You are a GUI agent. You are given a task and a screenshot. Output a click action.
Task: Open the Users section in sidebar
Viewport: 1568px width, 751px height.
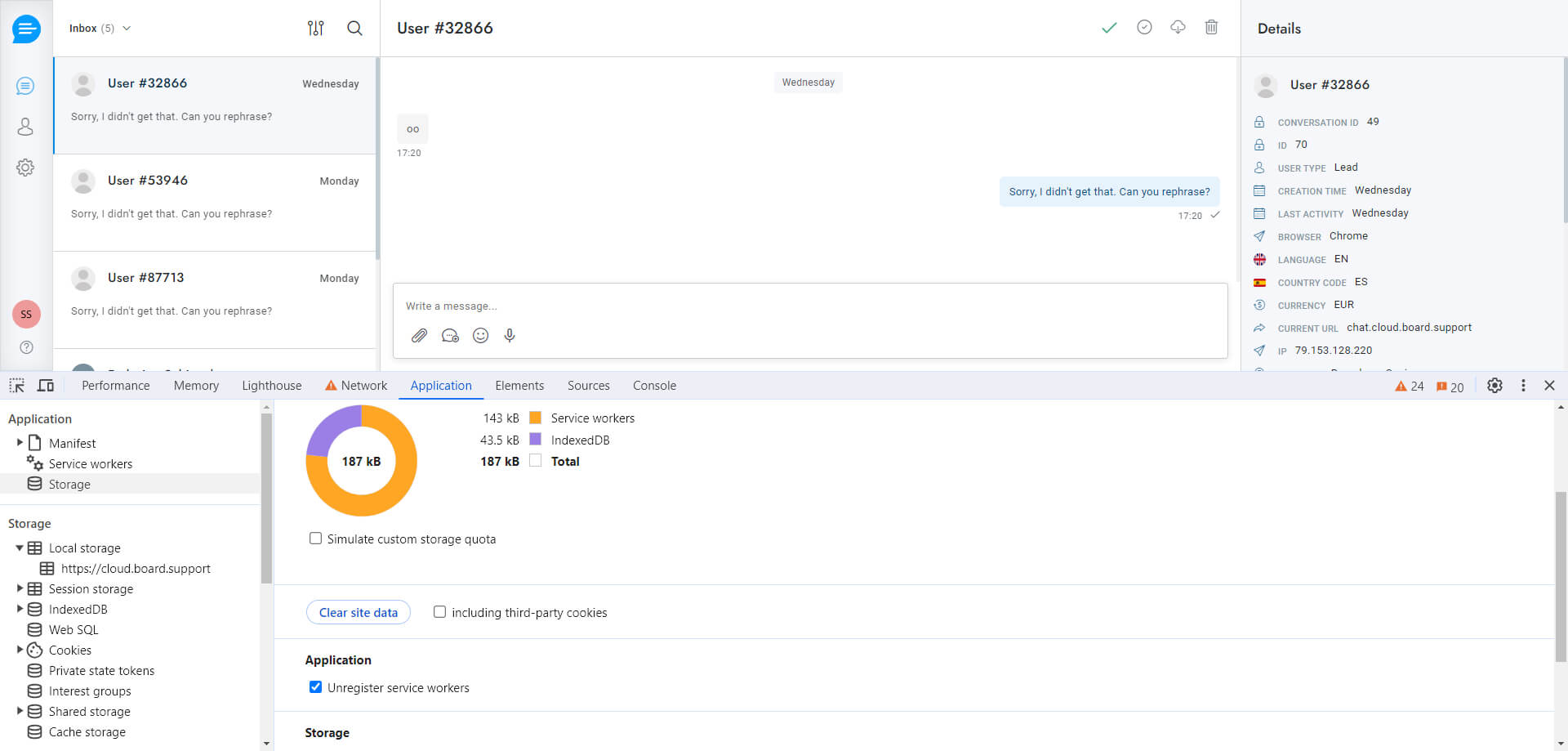(x=25, y=127)
